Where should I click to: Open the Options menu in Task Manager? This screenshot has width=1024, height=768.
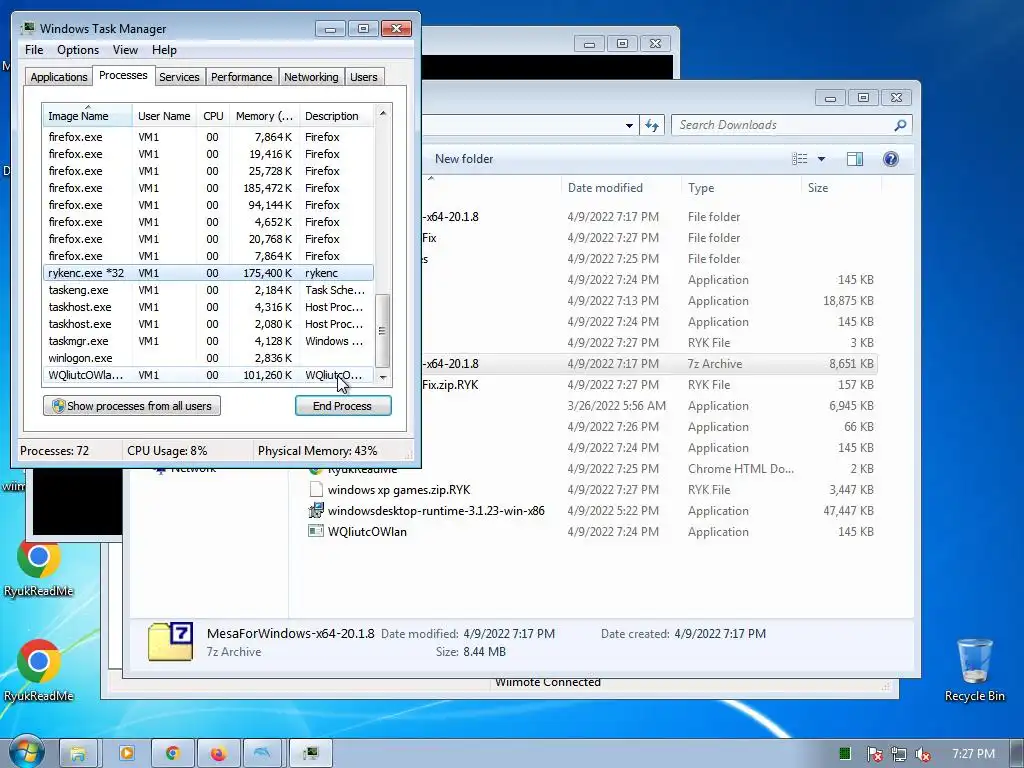tap(78, 50)
